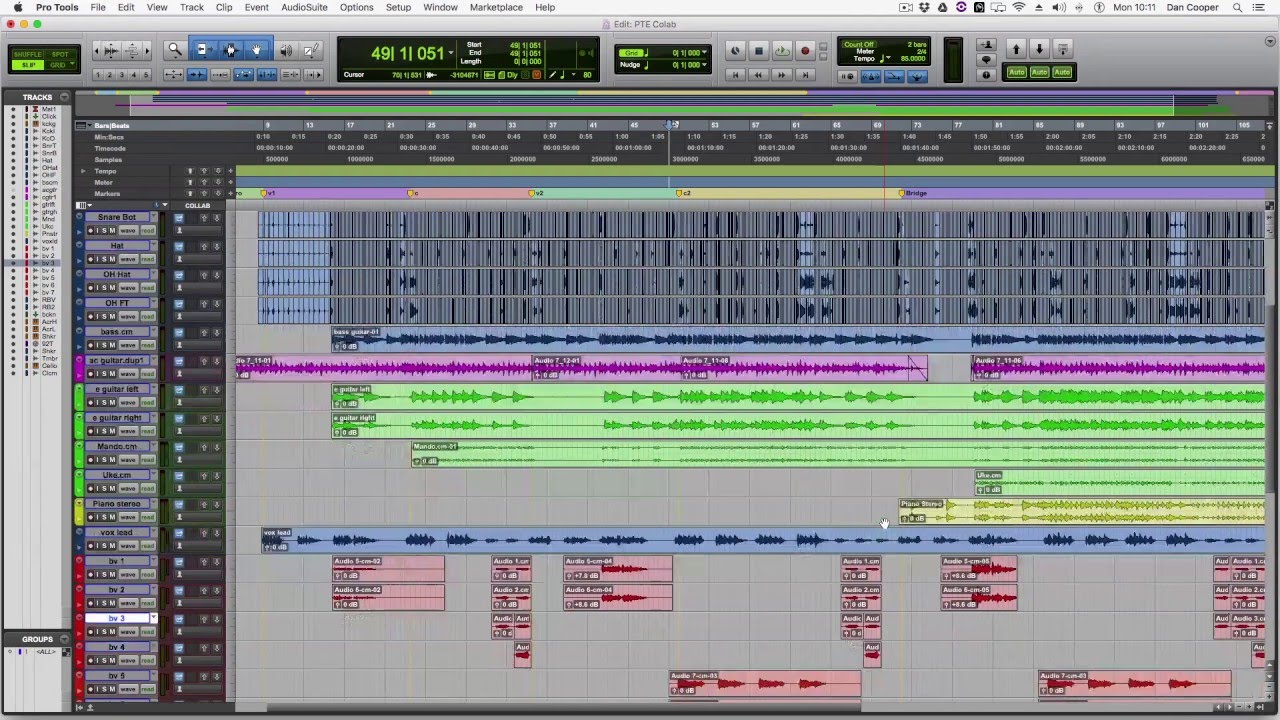The width and height of the screenshot is (1280, 720).
Task: Enable Shuffle edit mode
Action: [27, 54]
